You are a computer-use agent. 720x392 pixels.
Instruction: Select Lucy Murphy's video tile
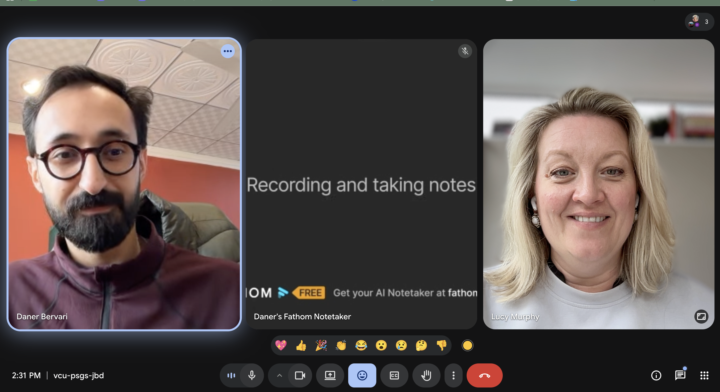pos(598,184)
